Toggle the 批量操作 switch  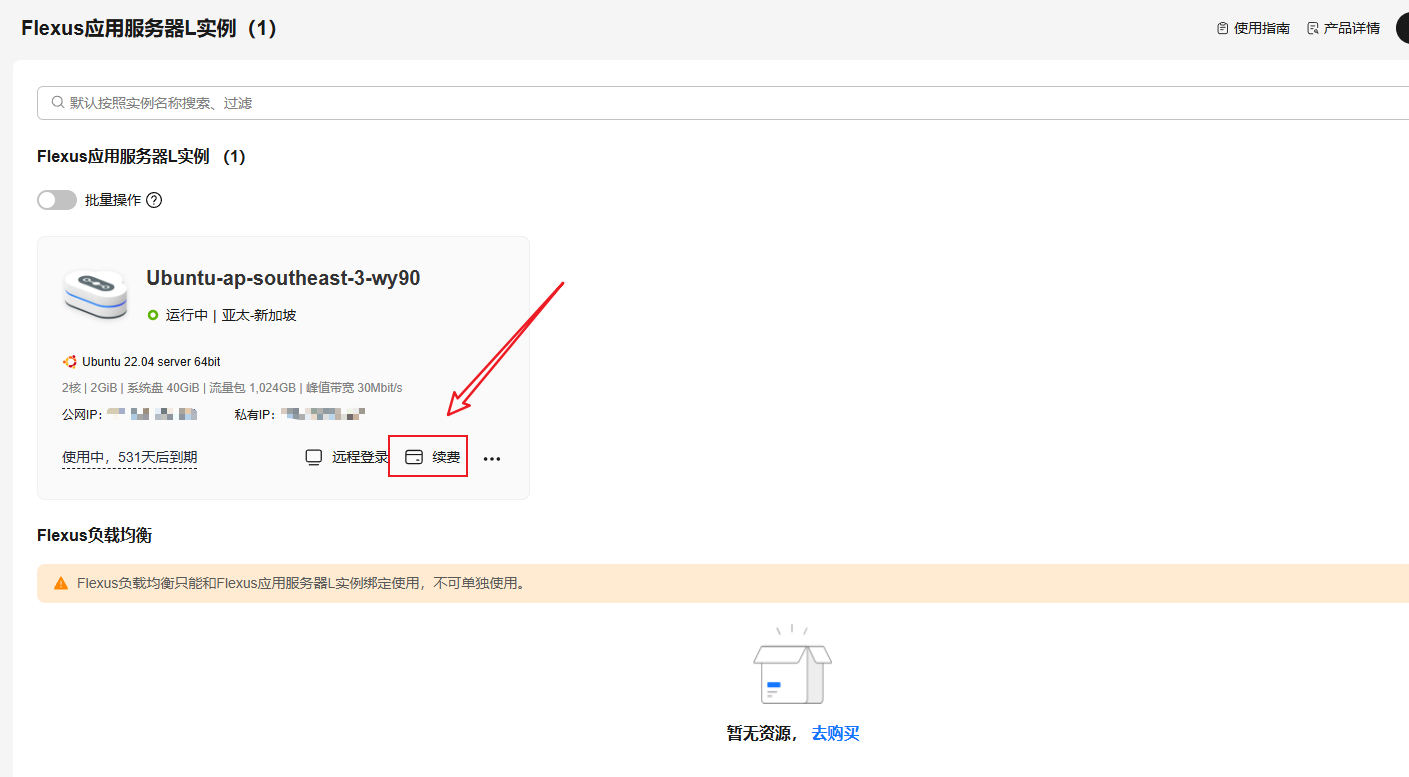pos(57,200)
